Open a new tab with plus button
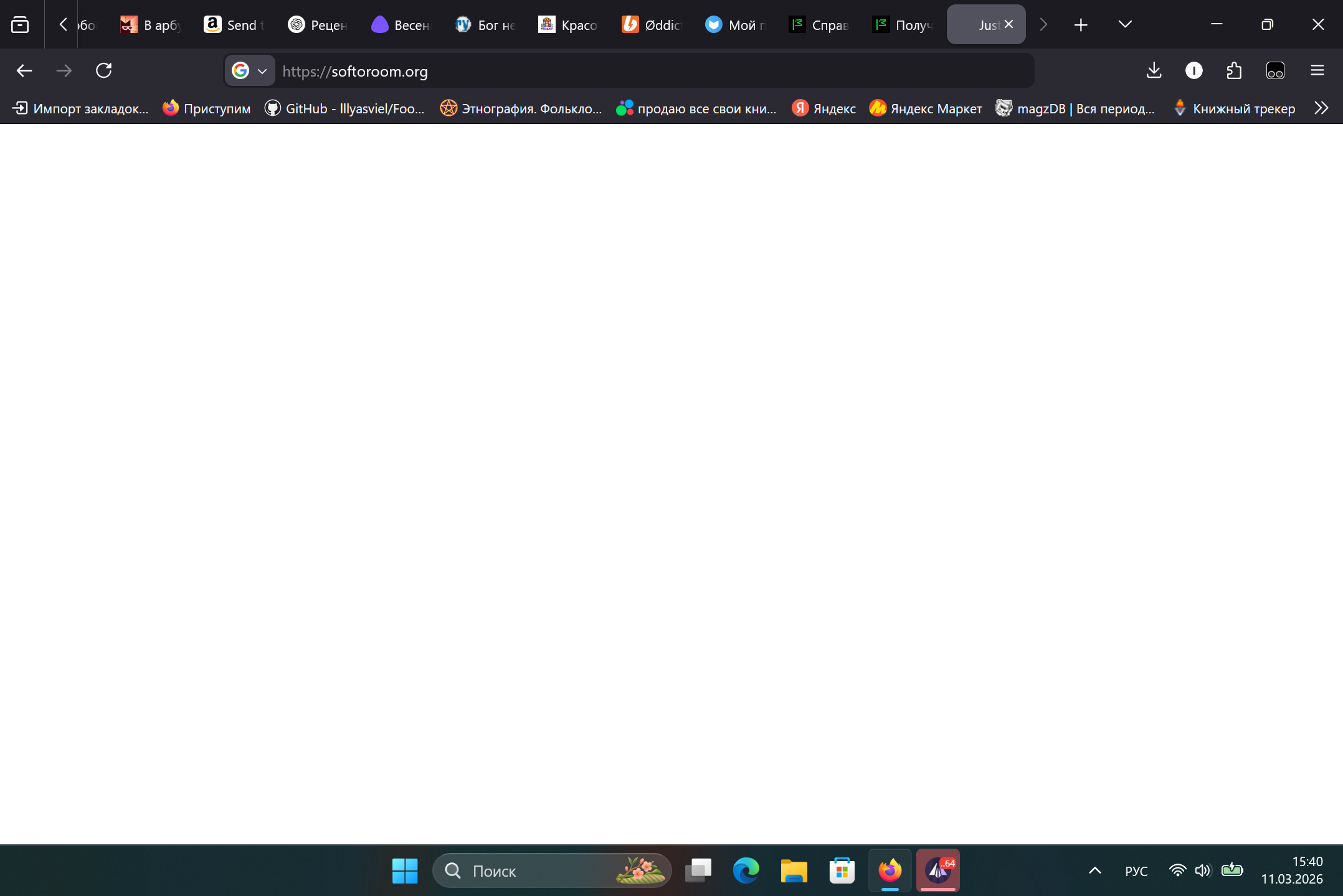The height and width of the screenshot is (896, 1343). coord(1081,24)
